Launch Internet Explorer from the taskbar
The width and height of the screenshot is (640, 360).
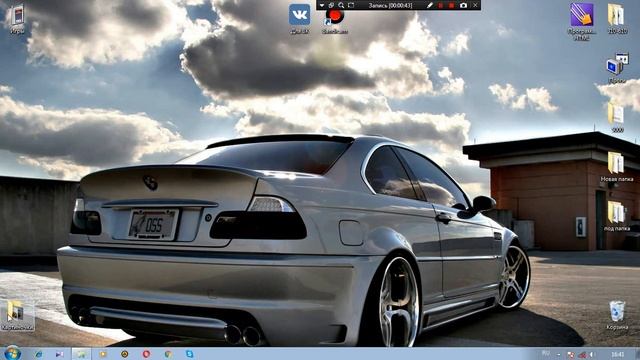(x=38, y=354)
